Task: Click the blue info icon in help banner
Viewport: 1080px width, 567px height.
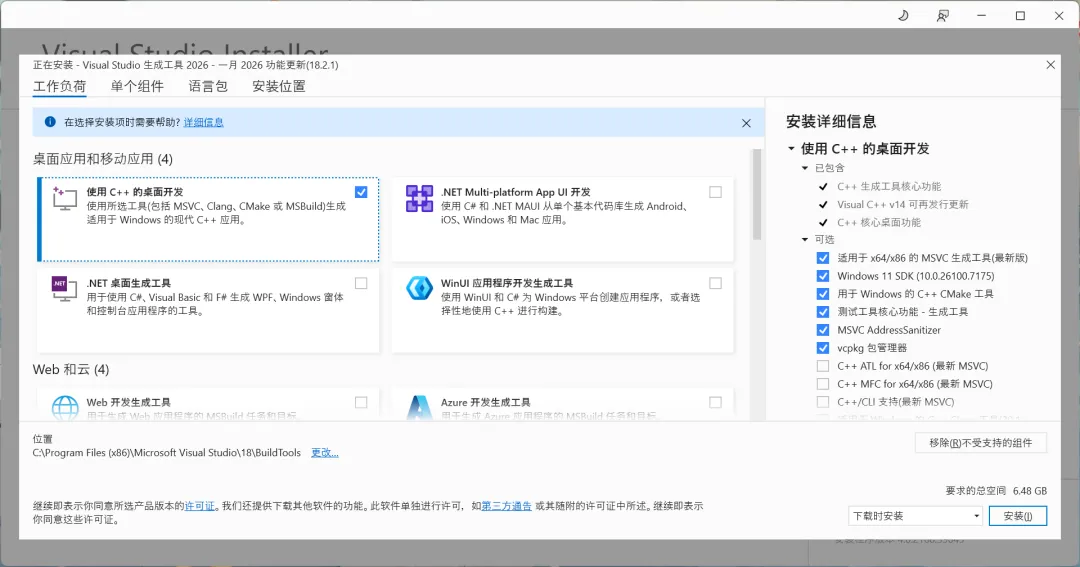Action: (50, 122)
